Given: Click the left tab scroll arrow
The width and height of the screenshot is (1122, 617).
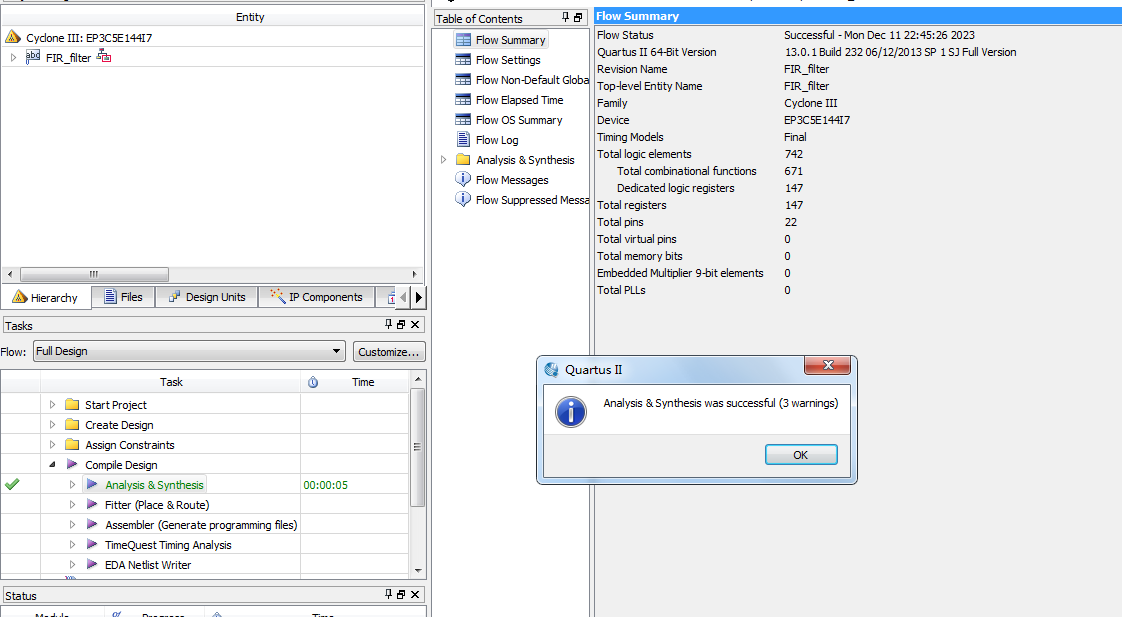Looking at the screenshot, I should tap(404, 296).
